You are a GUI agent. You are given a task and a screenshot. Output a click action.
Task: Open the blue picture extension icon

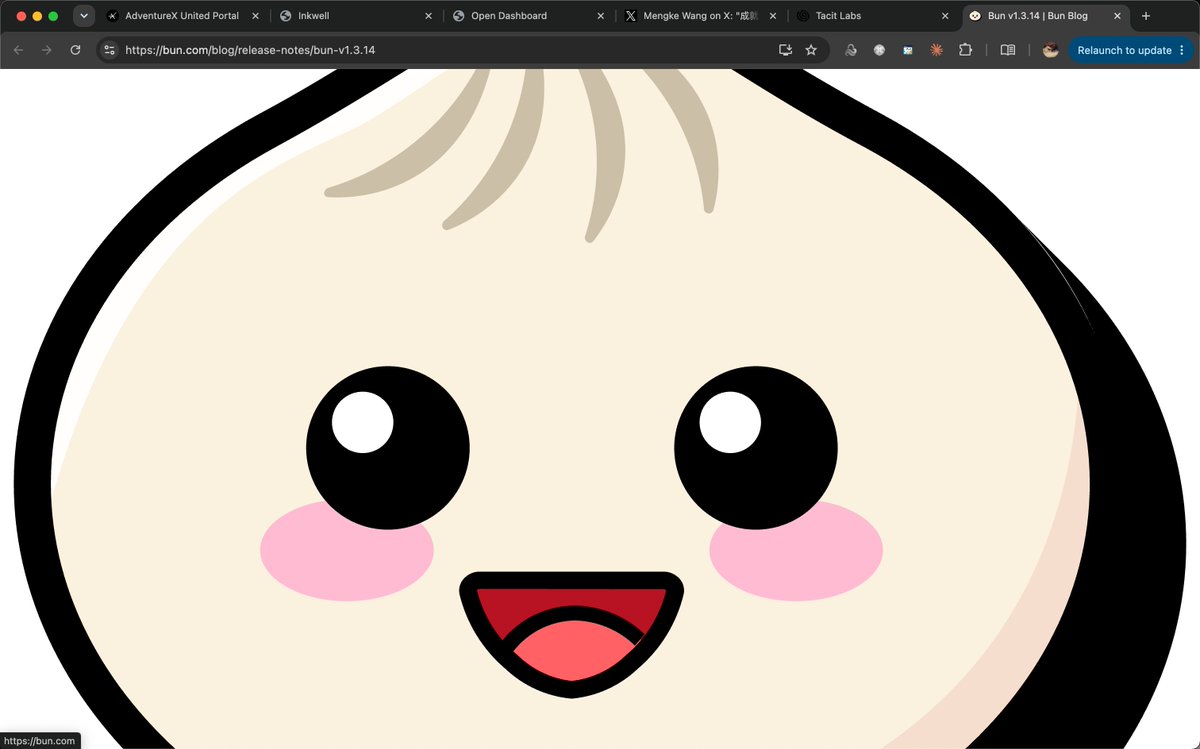(x=908, y=50)
